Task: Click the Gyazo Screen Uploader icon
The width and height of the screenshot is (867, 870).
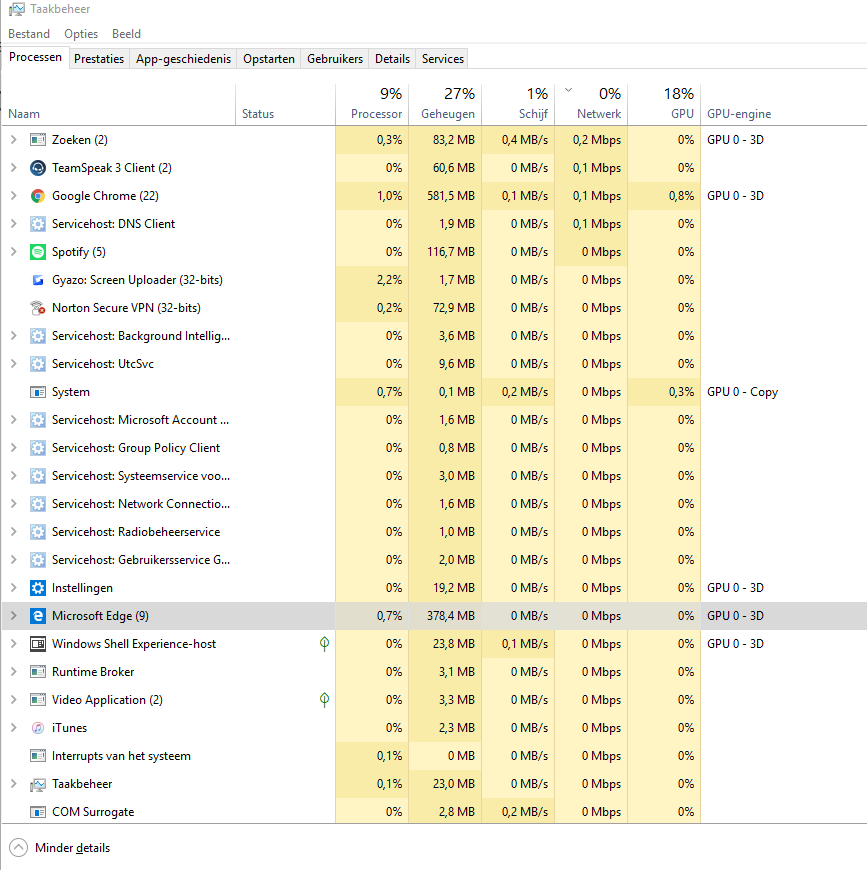Action: (x=38, y=280)
